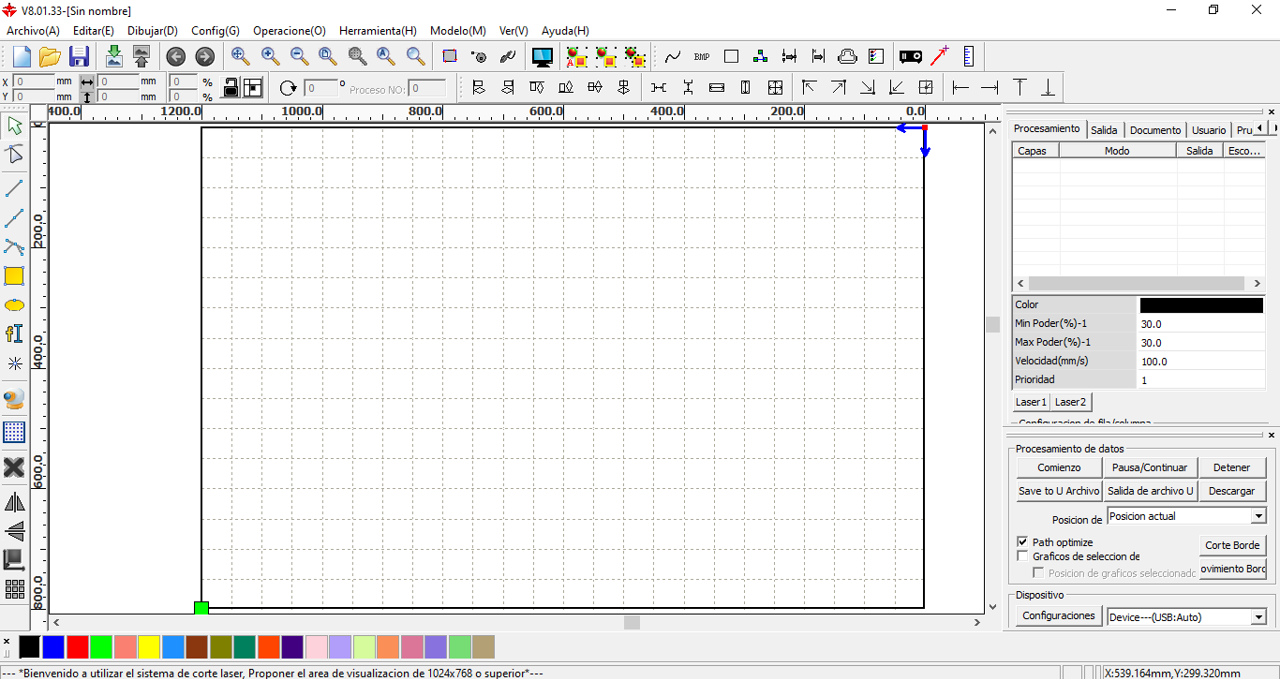Pick the blue color swatch in palette
The image size is (1280, 679).
coord(53,647)
